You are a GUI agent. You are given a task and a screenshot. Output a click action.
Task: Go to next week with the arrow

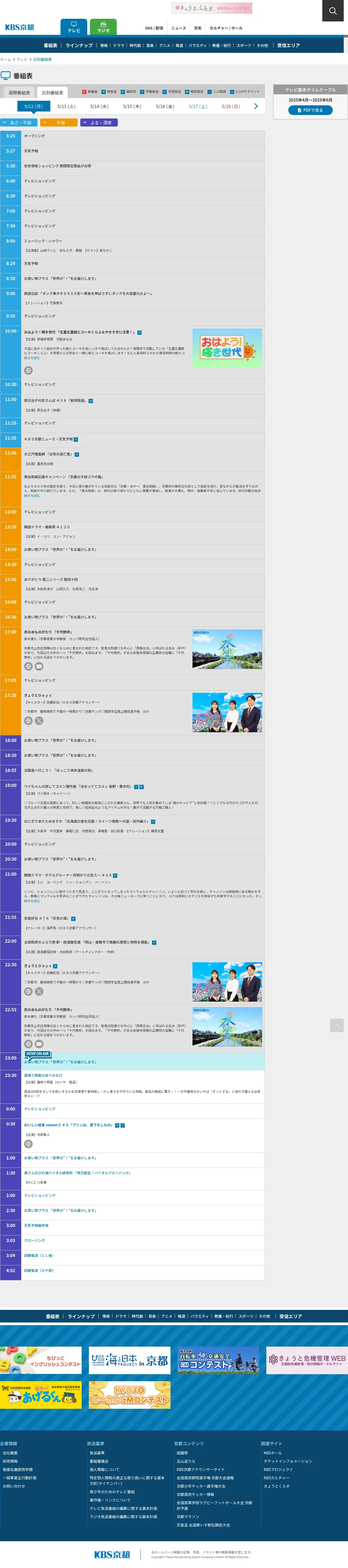(256, 106)
